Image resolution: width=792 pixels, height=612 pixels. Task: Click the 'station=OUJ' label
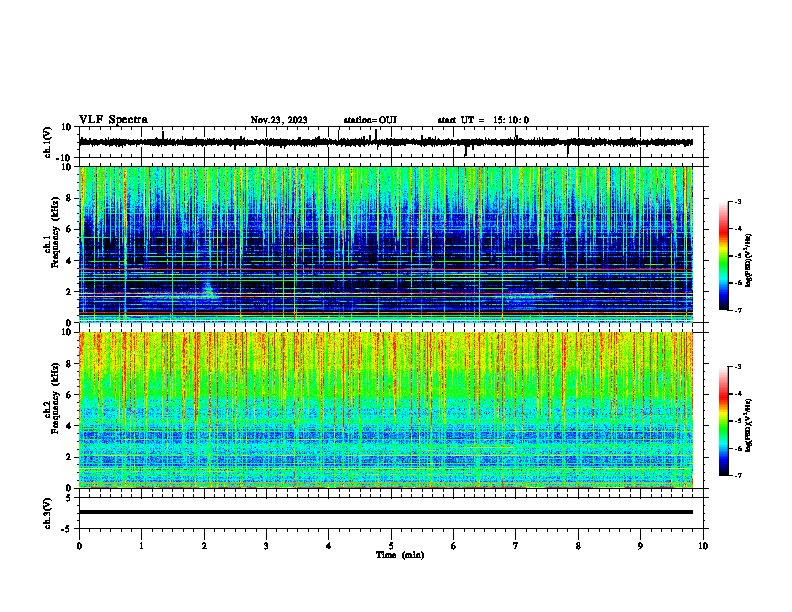pyautogui.click(x=370, y=120)
